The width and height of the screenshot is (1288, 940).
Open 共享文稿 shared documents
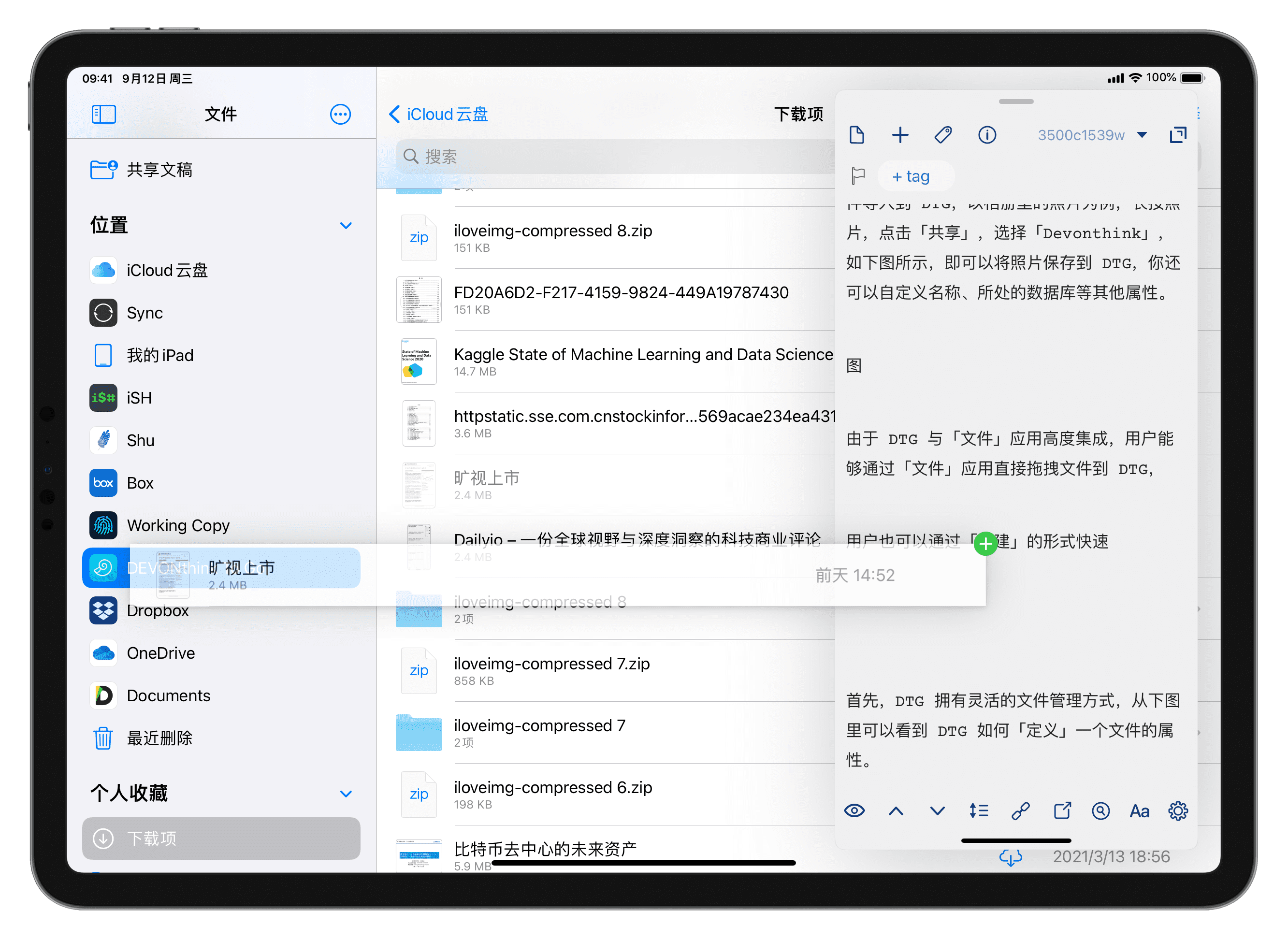(221, 170)
